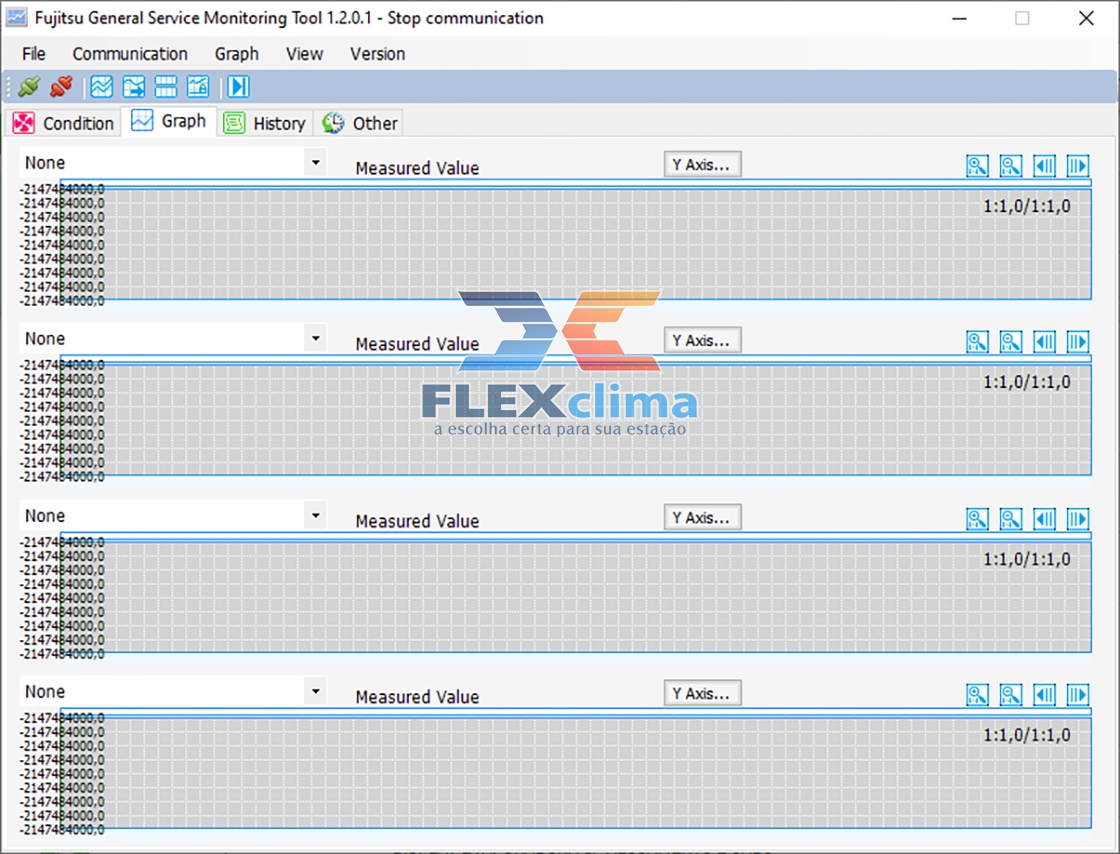Click the red plug stop communication icon

click(x=61, y=86)
